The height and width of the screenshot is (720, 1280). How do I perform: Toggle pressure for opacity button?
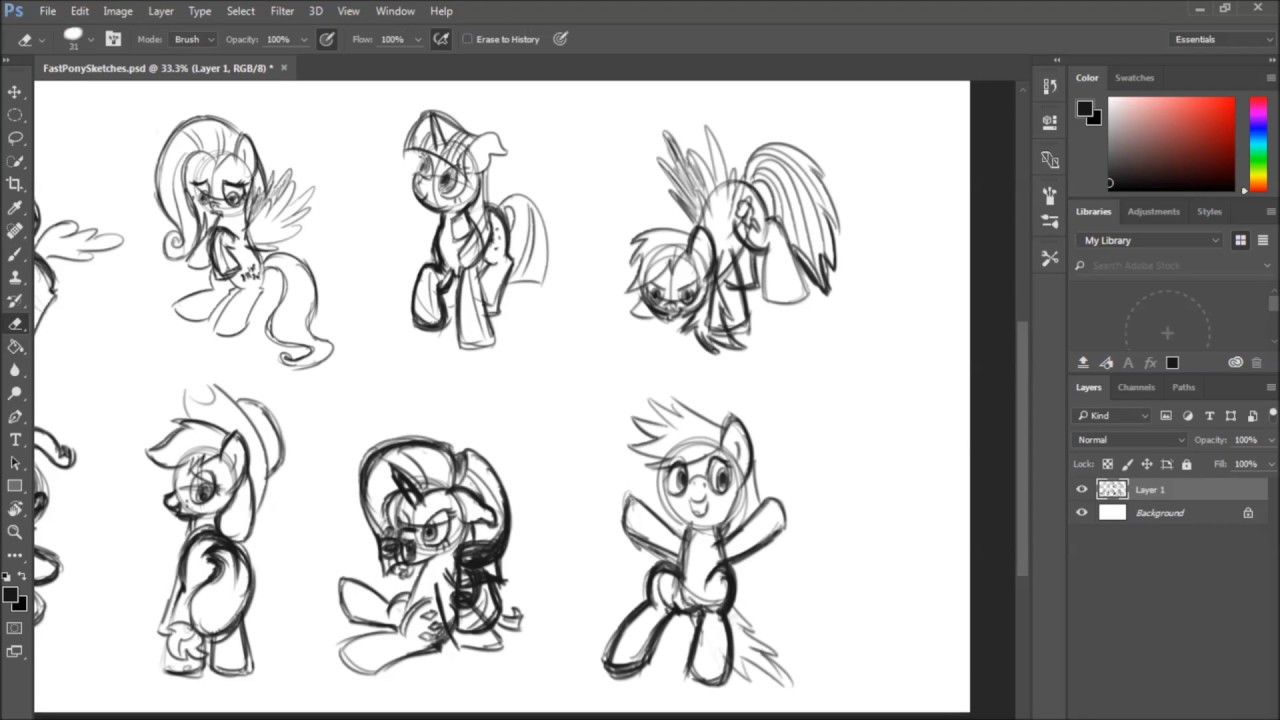326,39
